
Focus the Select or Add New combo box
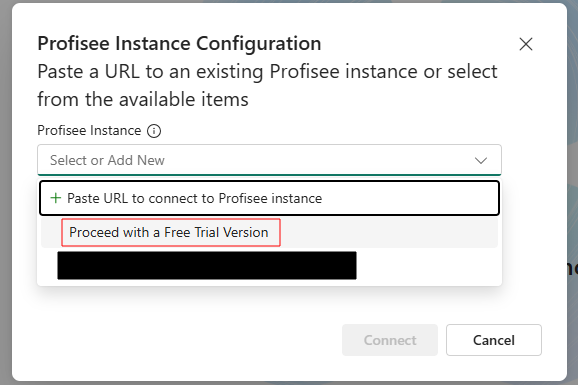(269, 160)
